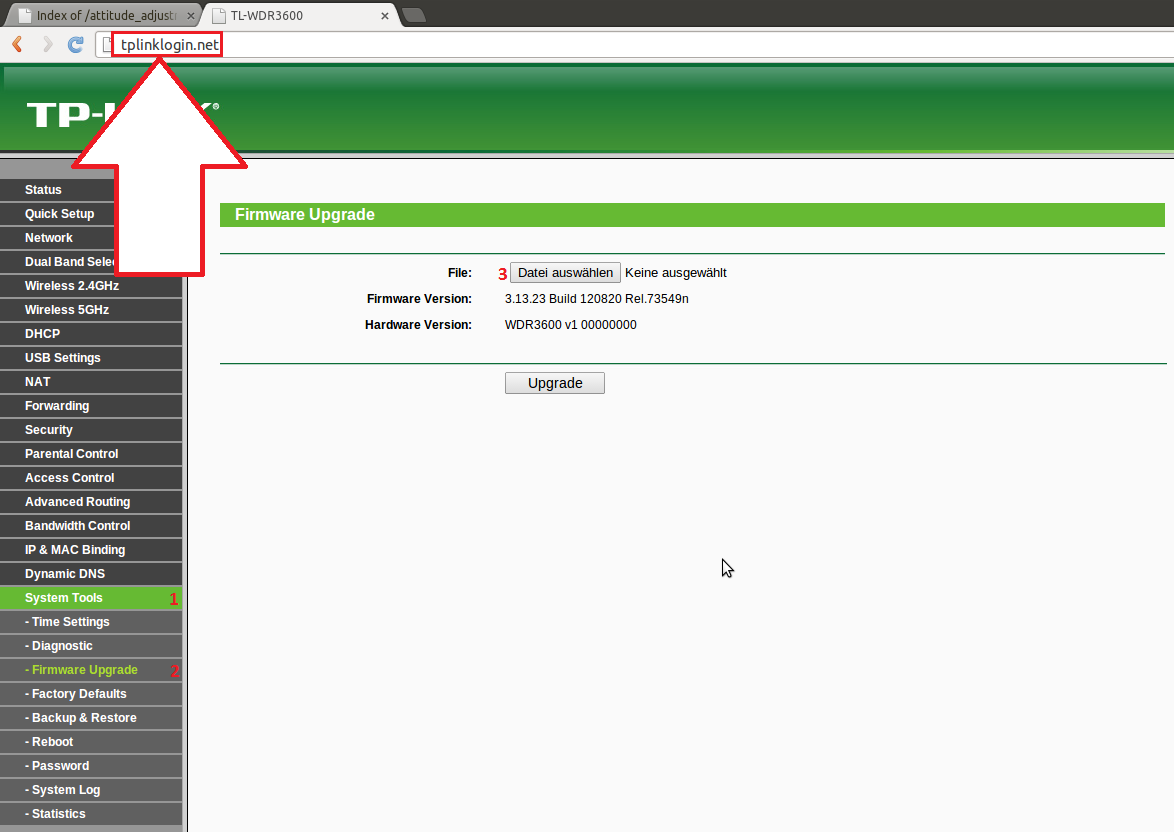Click the Firmware Upgrade heading
Image resolution: width=1174 pixels, height=832 pixels.
click(x=305, y=214)
